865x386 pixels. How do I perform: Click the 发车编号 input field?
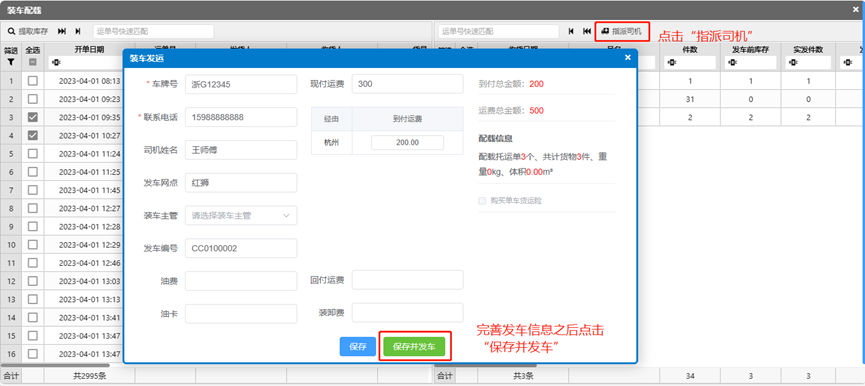tap(241, 248)
